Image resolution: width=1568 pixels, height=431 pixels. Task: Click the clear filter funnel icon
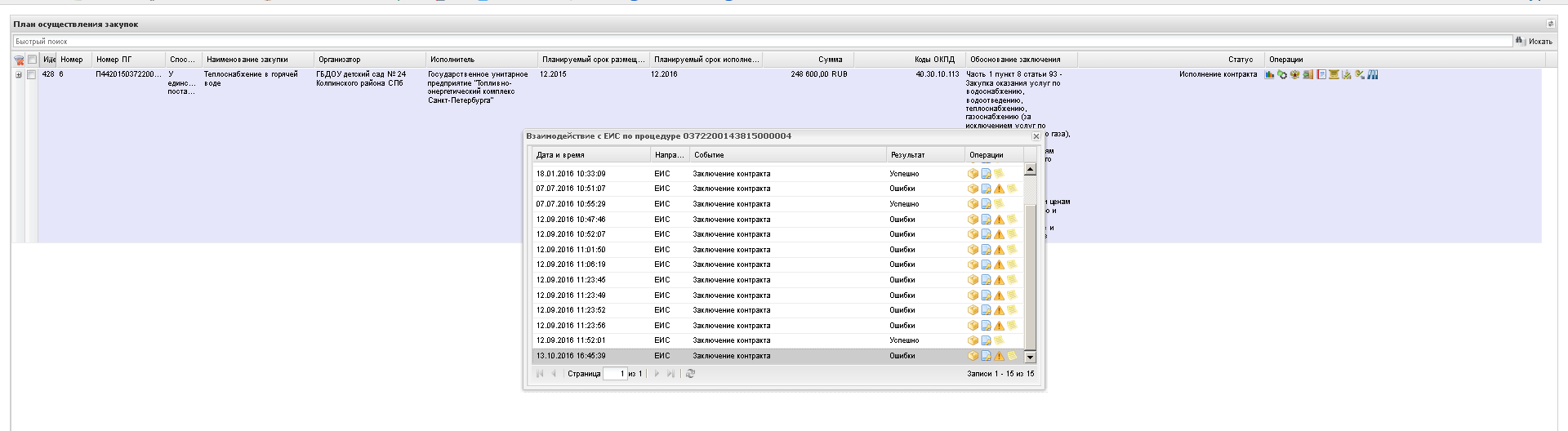tap(19, 60)
